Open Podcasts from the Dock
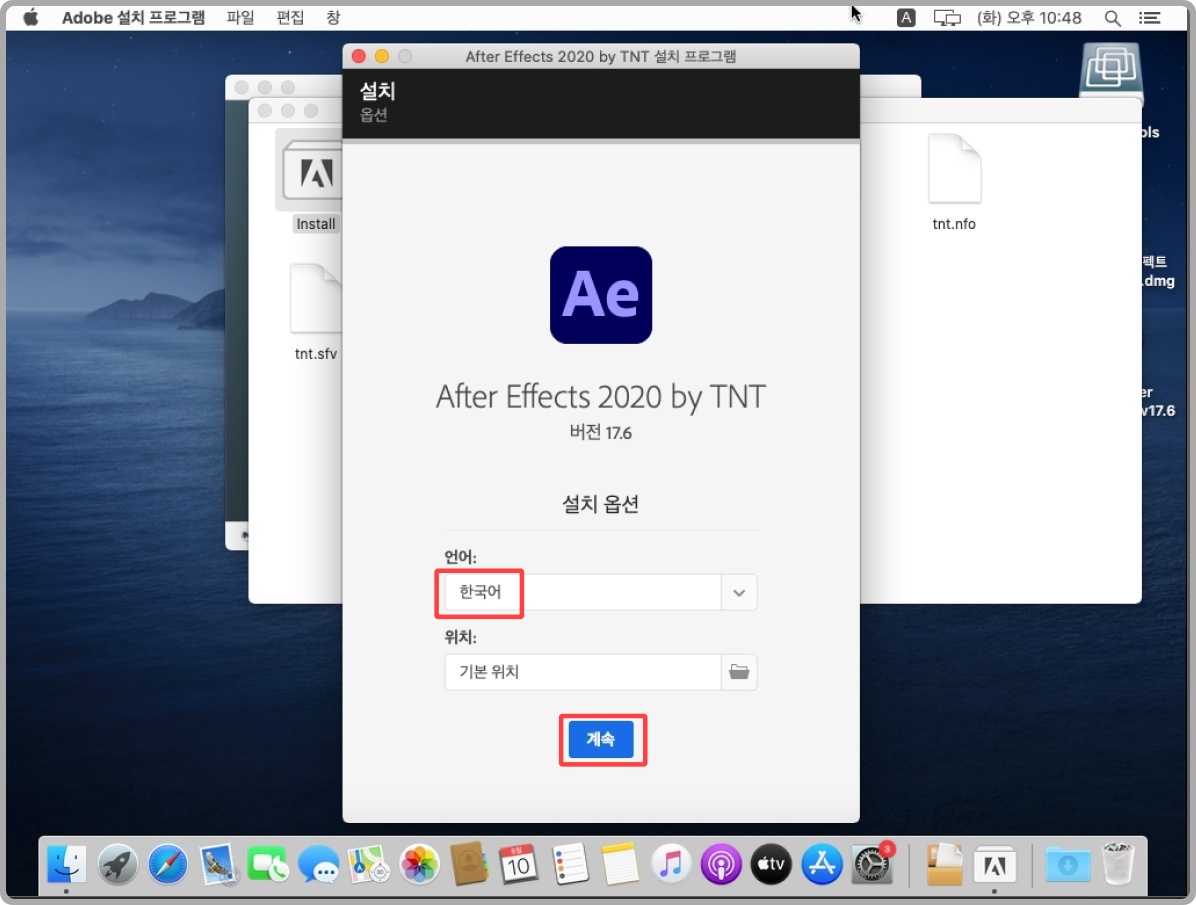Screen dimensions: 1196x905 click(721, 865)
